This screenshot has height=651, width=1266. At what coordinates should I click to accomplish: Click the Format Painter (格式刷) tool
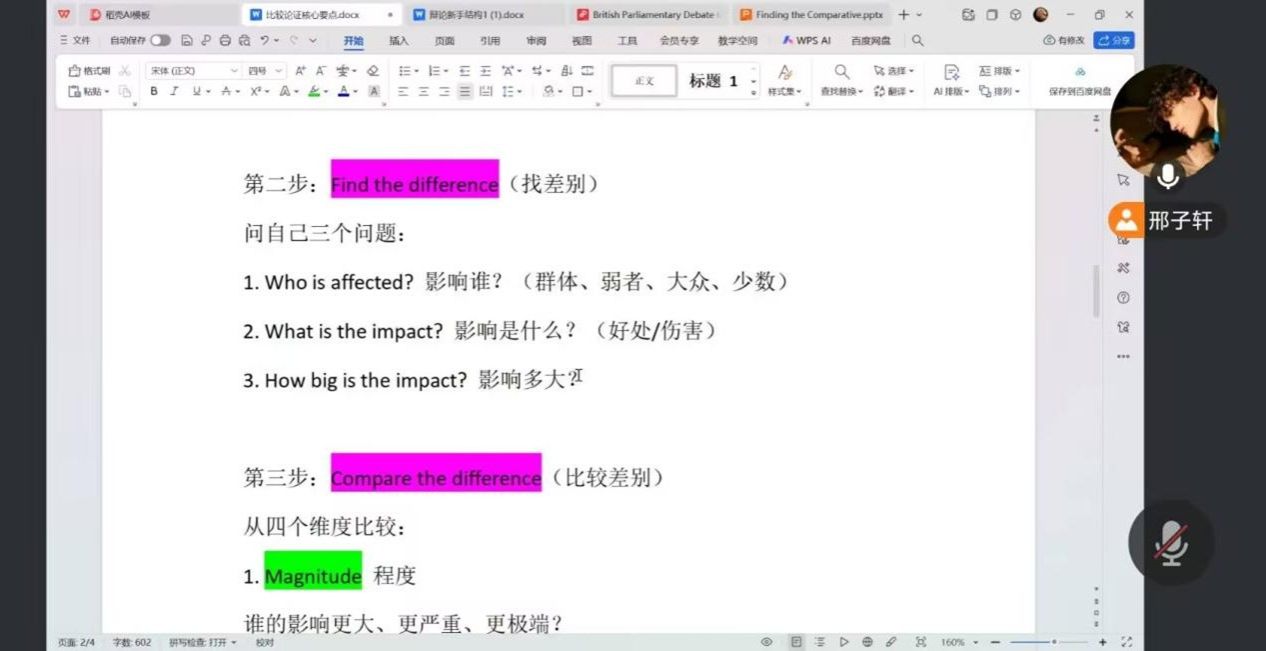click(x=89, y=71)
